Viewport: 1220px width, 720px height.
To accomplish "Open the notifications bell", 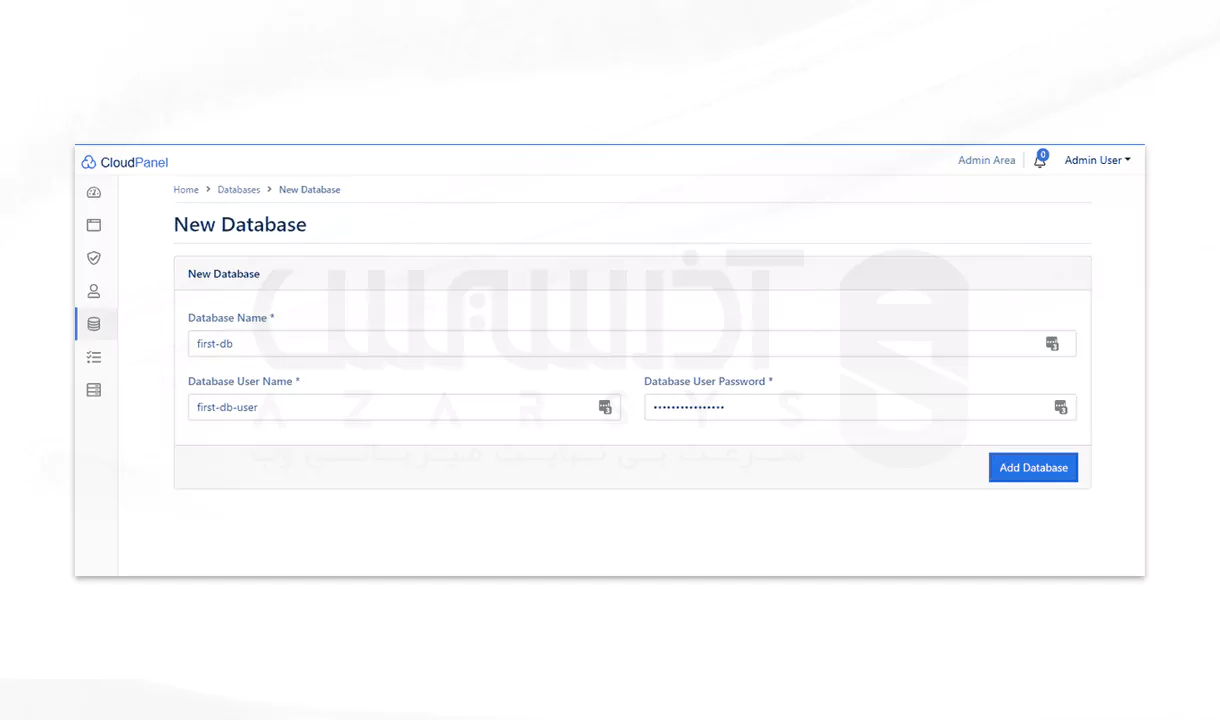I will pos(1040,160).
